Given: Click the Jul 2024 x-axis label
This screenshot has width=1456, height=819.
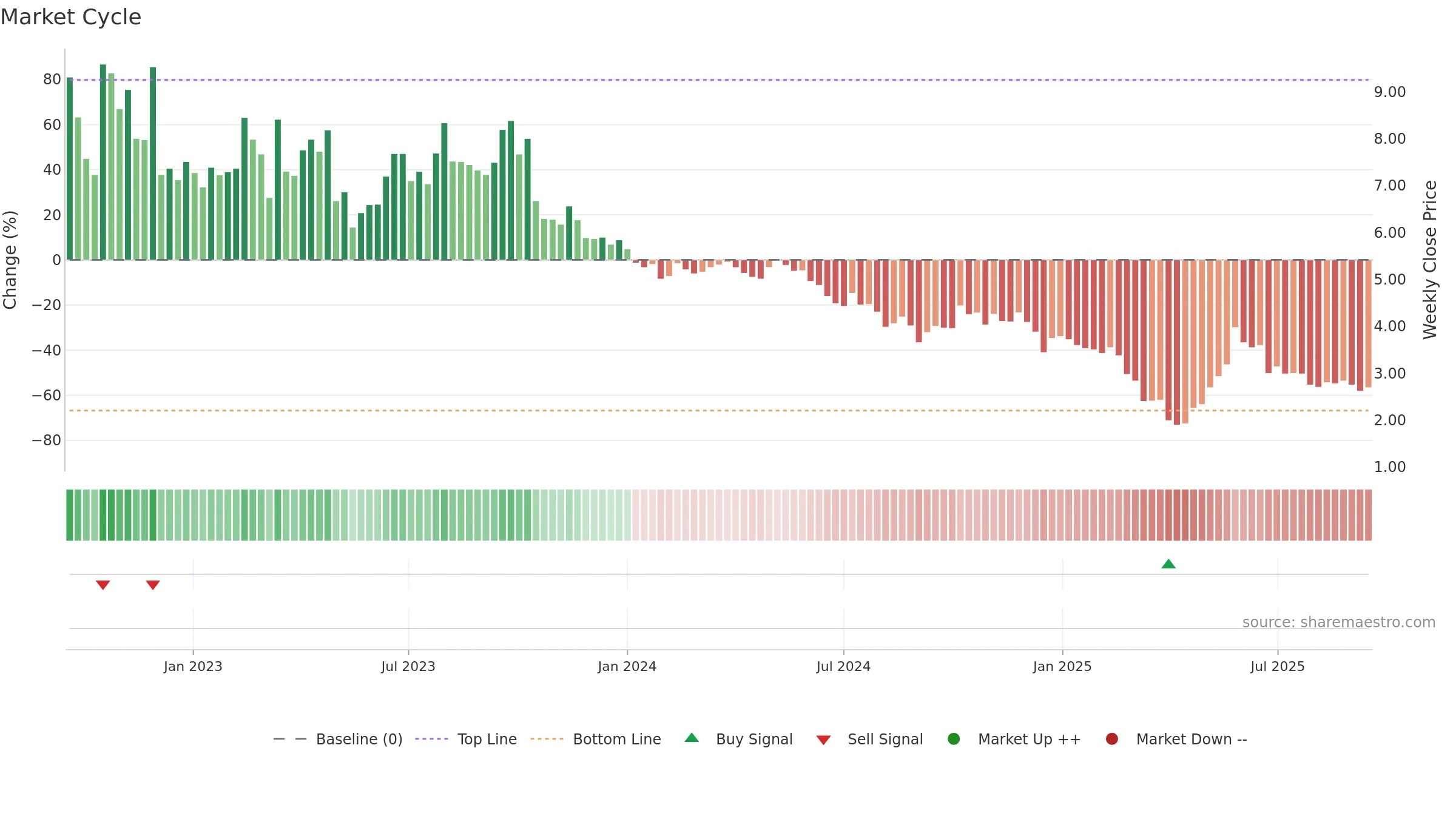Looking at the screenshot, I should 843,667.
